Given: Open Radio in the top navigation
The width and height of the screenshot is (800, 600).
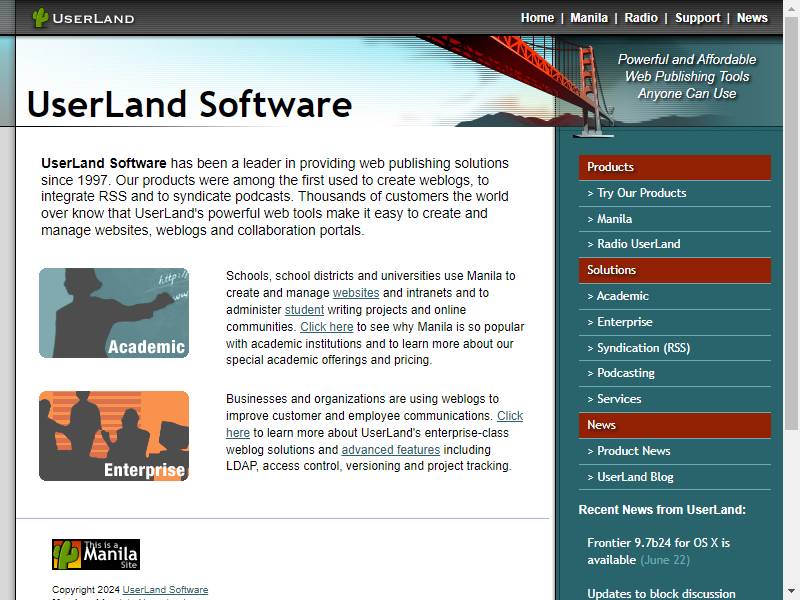Looking at the screenshot, I should [641, 18].
